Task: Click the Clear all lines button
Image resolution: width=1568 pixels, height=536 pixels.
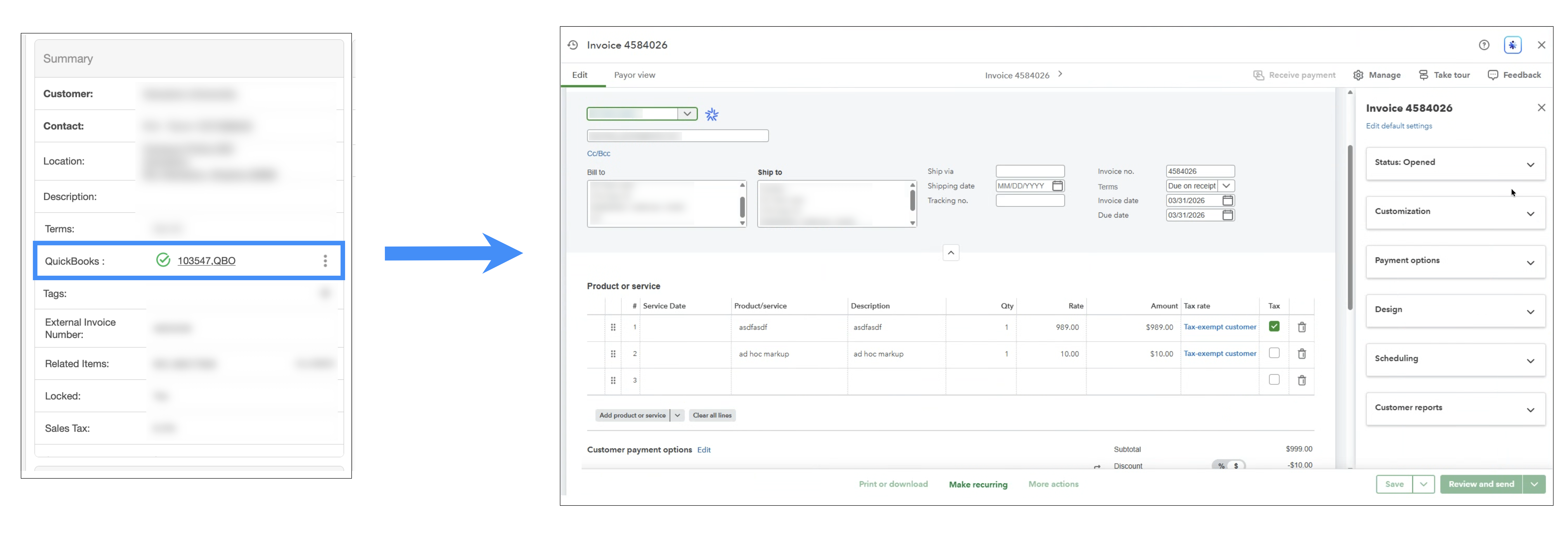Action: [x=712, y=416]
